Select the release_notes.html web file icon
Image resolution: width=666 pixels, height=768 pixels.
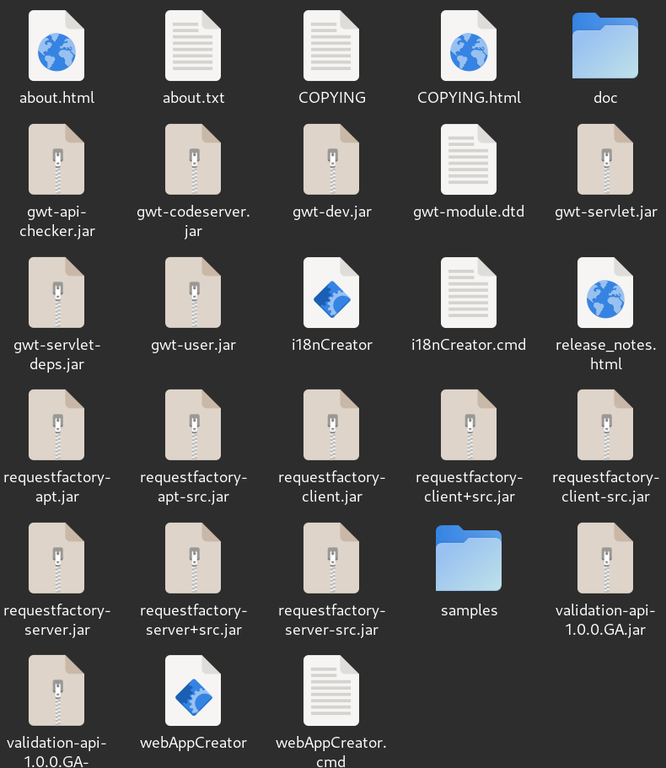tap(605, 292)
